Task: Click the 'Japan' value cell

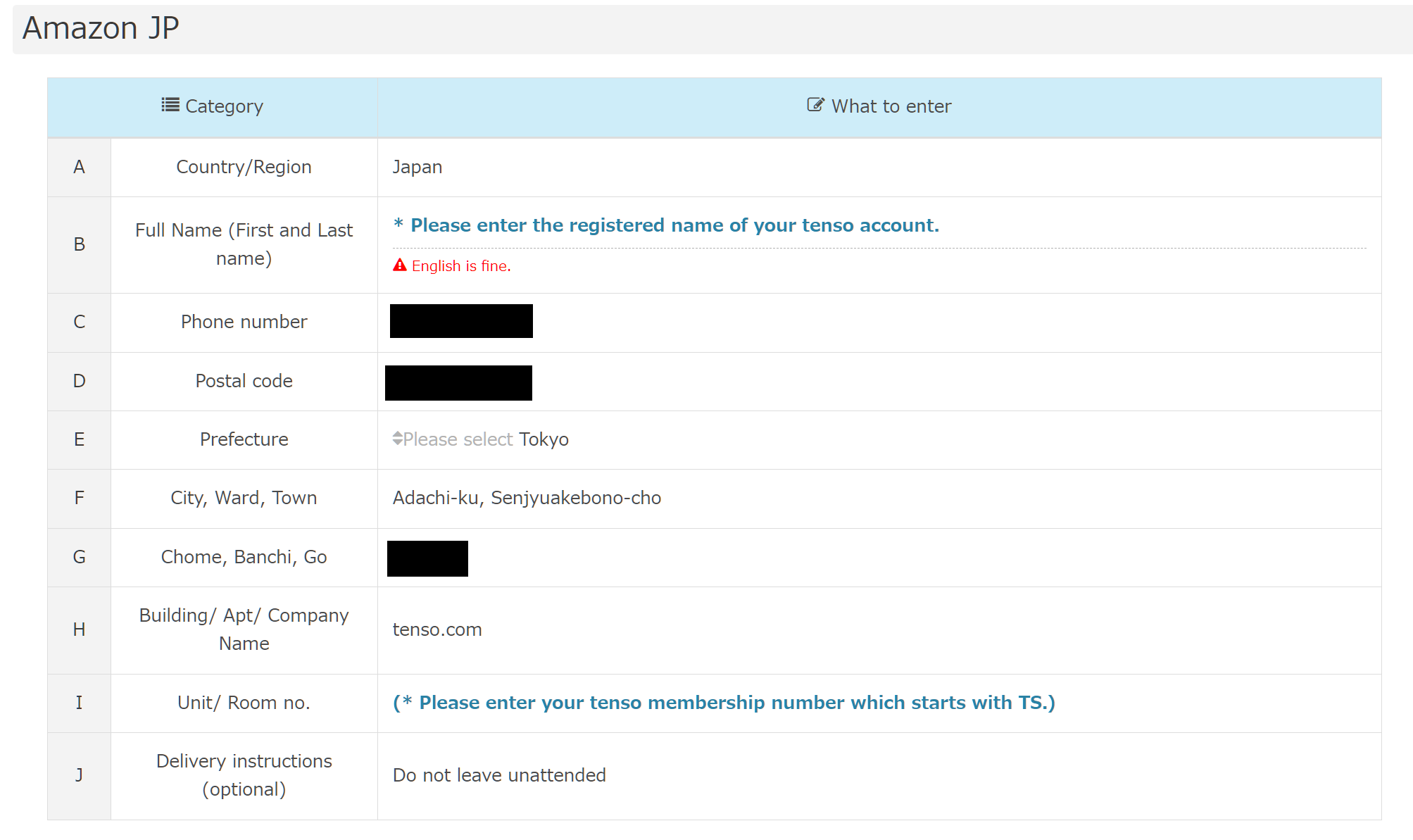Action: click(879, 168)
